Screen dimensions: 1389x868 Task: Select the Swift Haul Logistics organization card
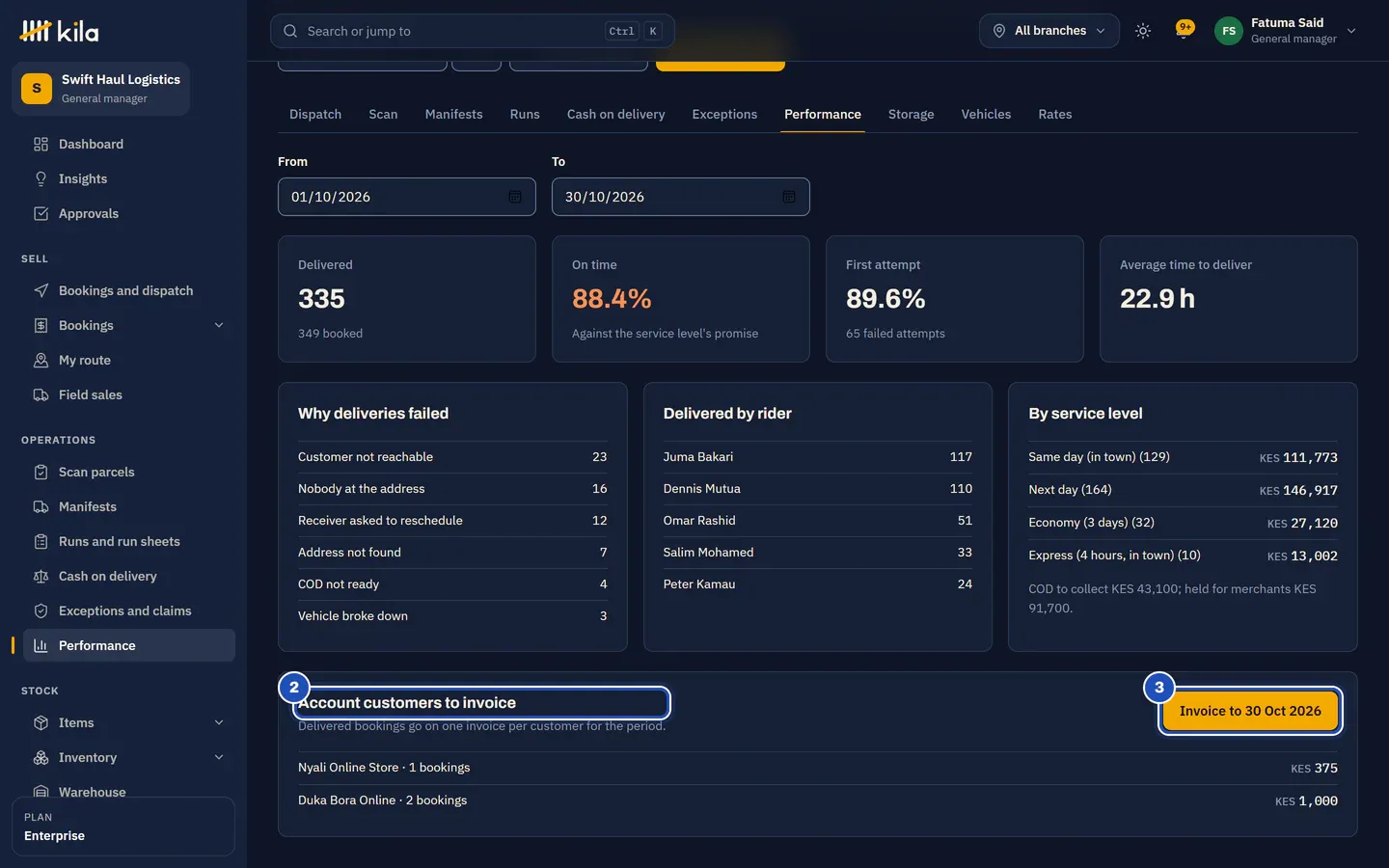click(x=100, y=89)
